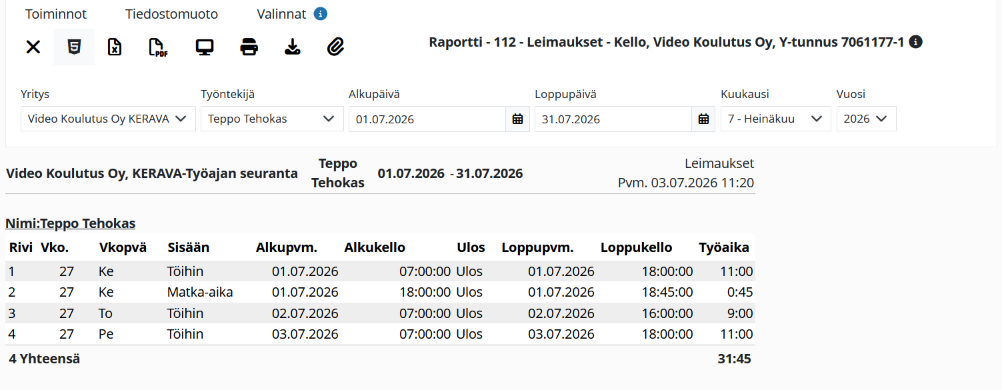The width and height of the screenshot is (1002, 390).
Task: Expand the Kuukausi Heinäkuu dropdown
Action: [x=776, y=119]
